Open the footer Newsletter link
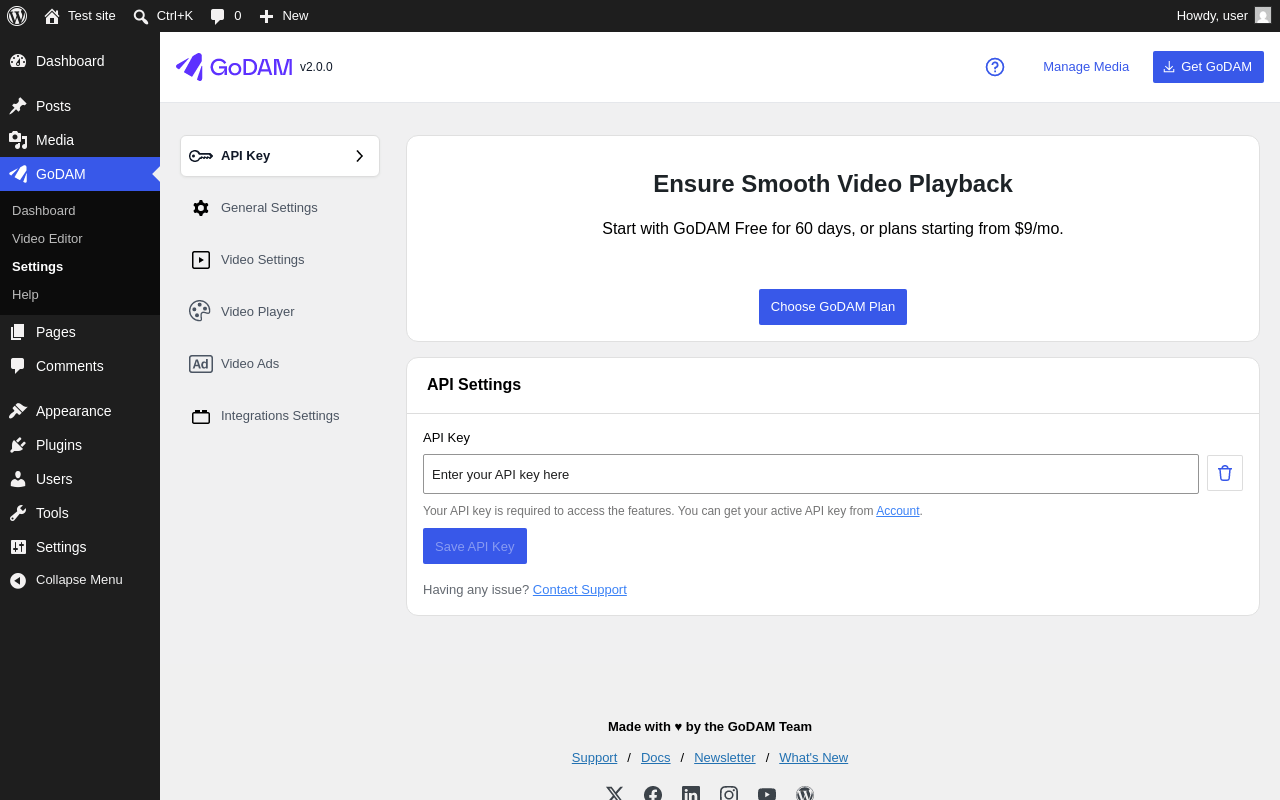The width and height of the screenshot is (1280, 800). 725,758
